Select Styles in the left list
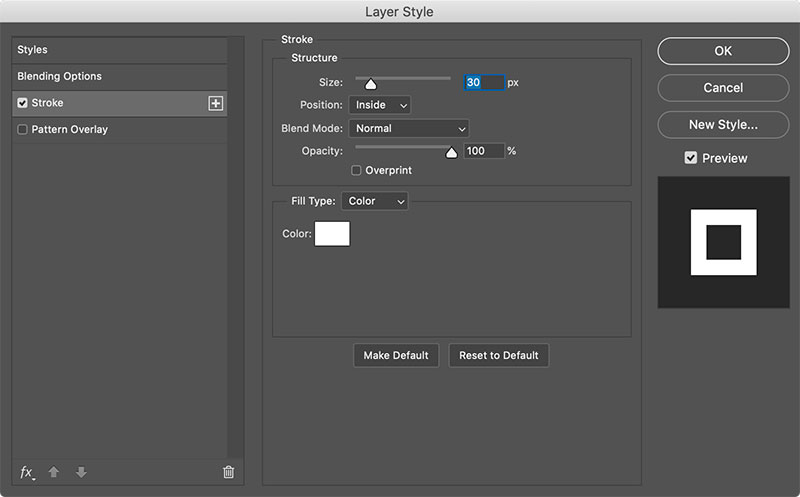800x497 pixels. (32, 50)
